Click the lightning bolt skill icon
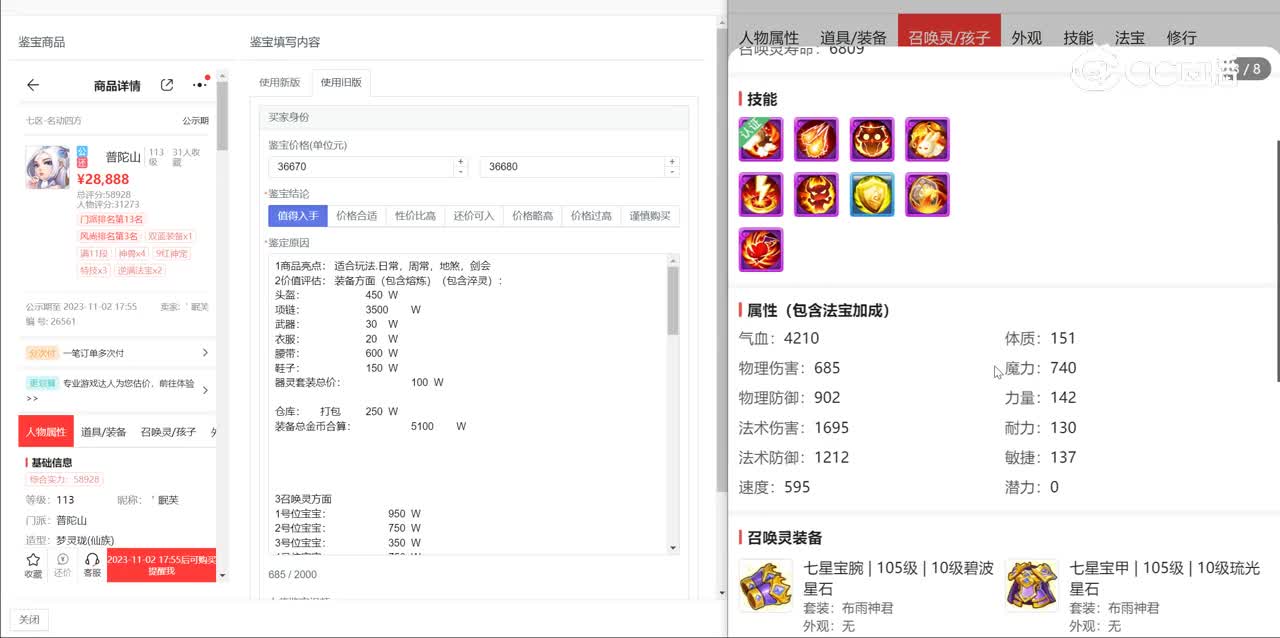1280x638 pixels. [x=761, y=194]
